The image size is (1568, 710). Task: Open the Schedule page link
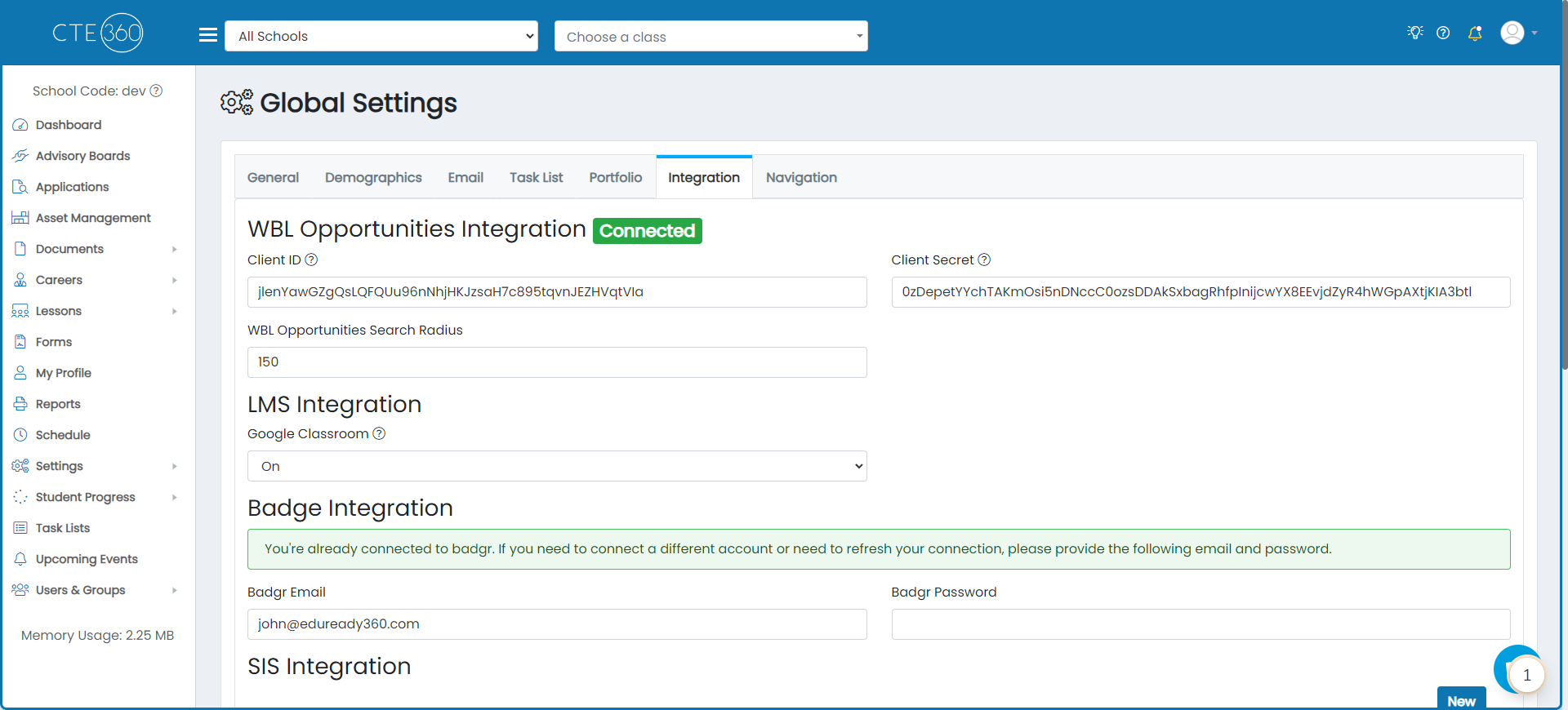(63, 435)
